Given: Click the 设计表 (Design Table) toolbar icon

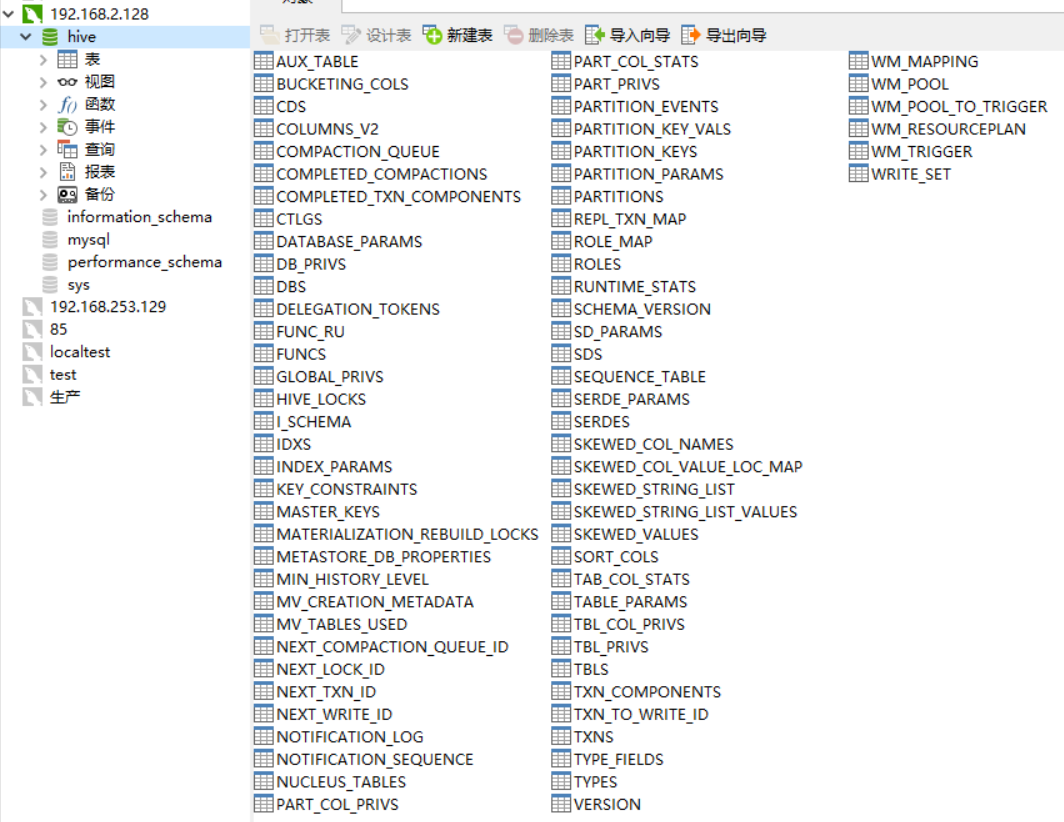Looking at the screenshot, I should (352, 35).
